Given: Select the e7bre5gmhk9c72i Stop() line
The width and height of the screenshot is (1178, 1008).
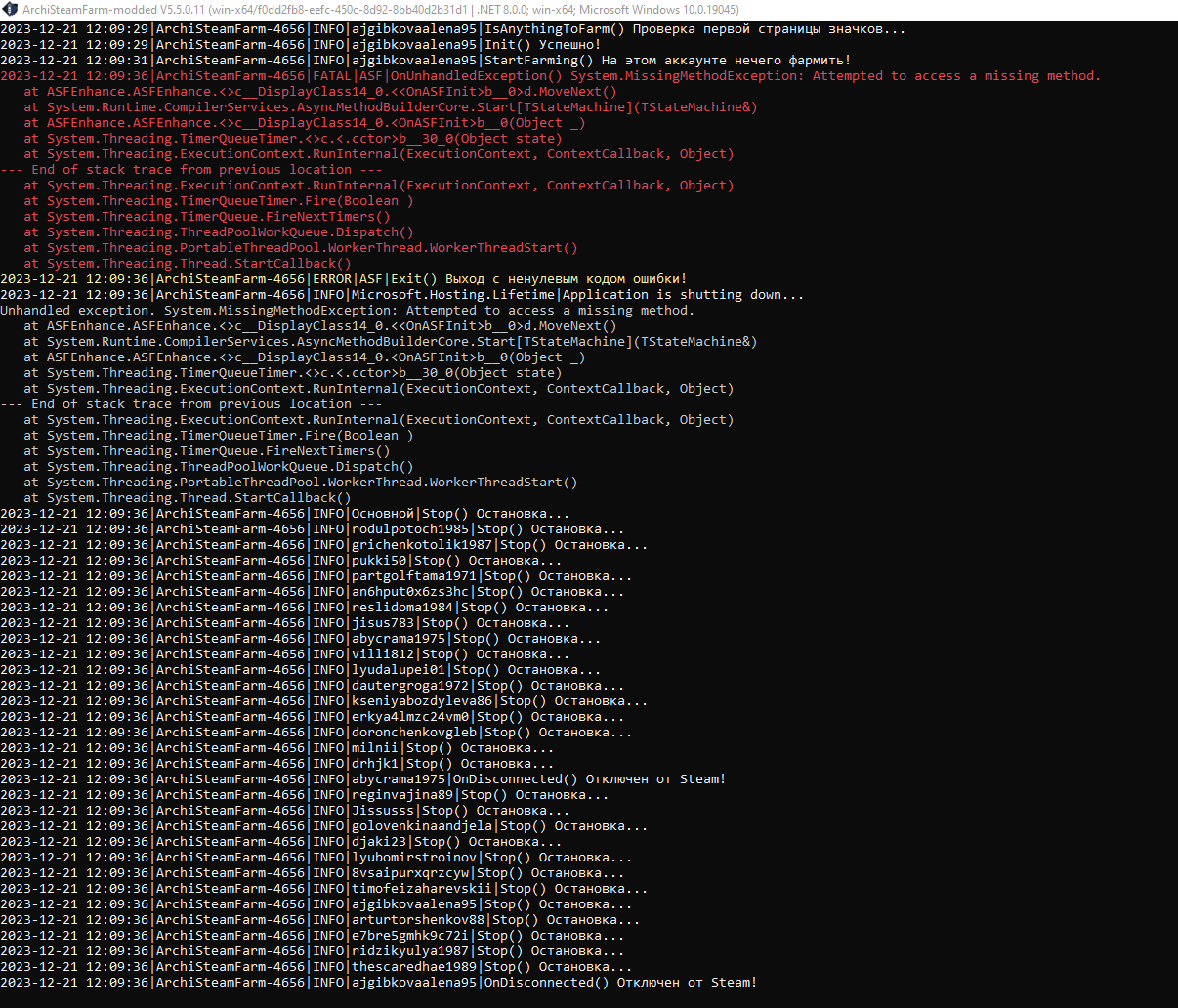Looking at the screenshot, I should coord(313,936).
